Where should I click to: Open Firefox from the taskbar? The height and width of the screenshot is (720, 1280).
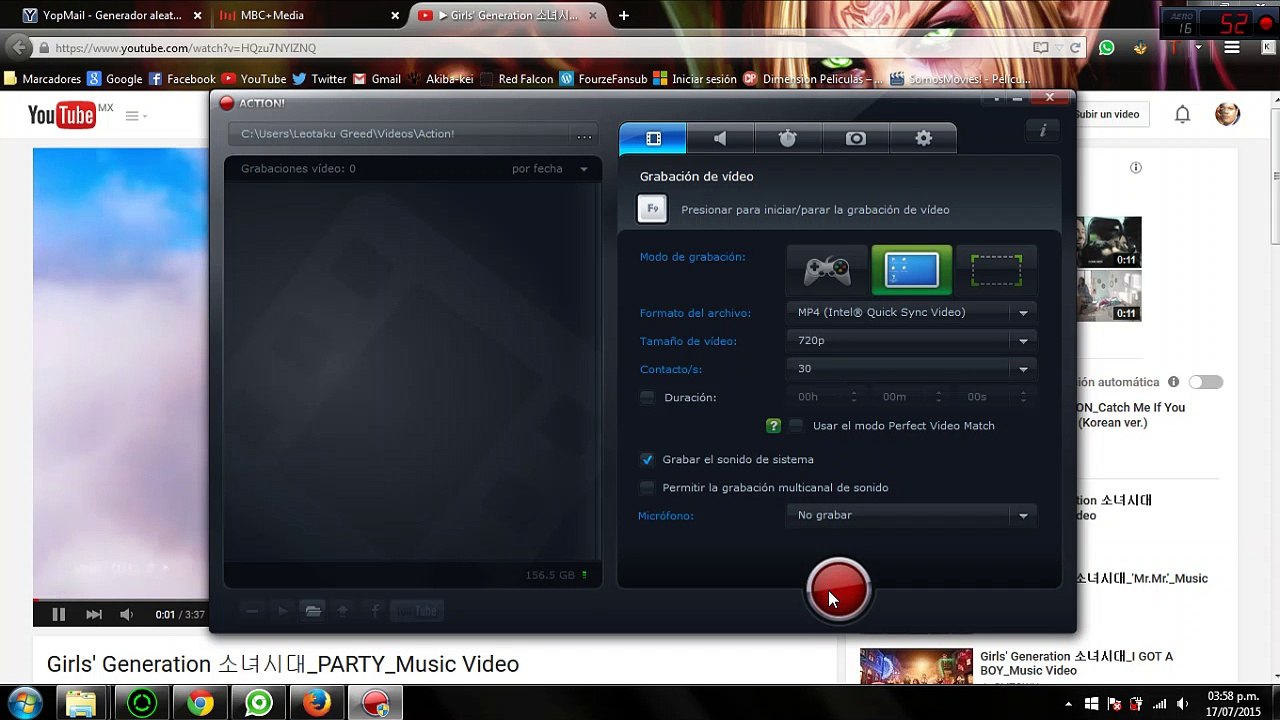317,704
